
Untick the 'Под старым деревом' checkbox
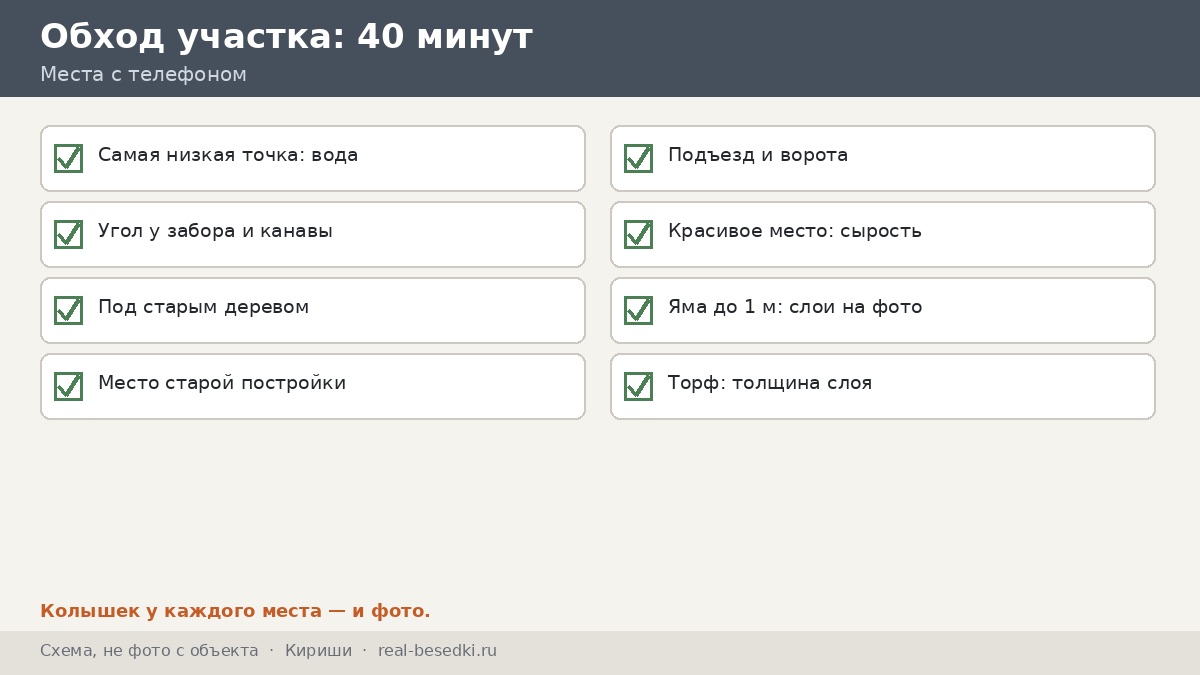coord(68,310)
